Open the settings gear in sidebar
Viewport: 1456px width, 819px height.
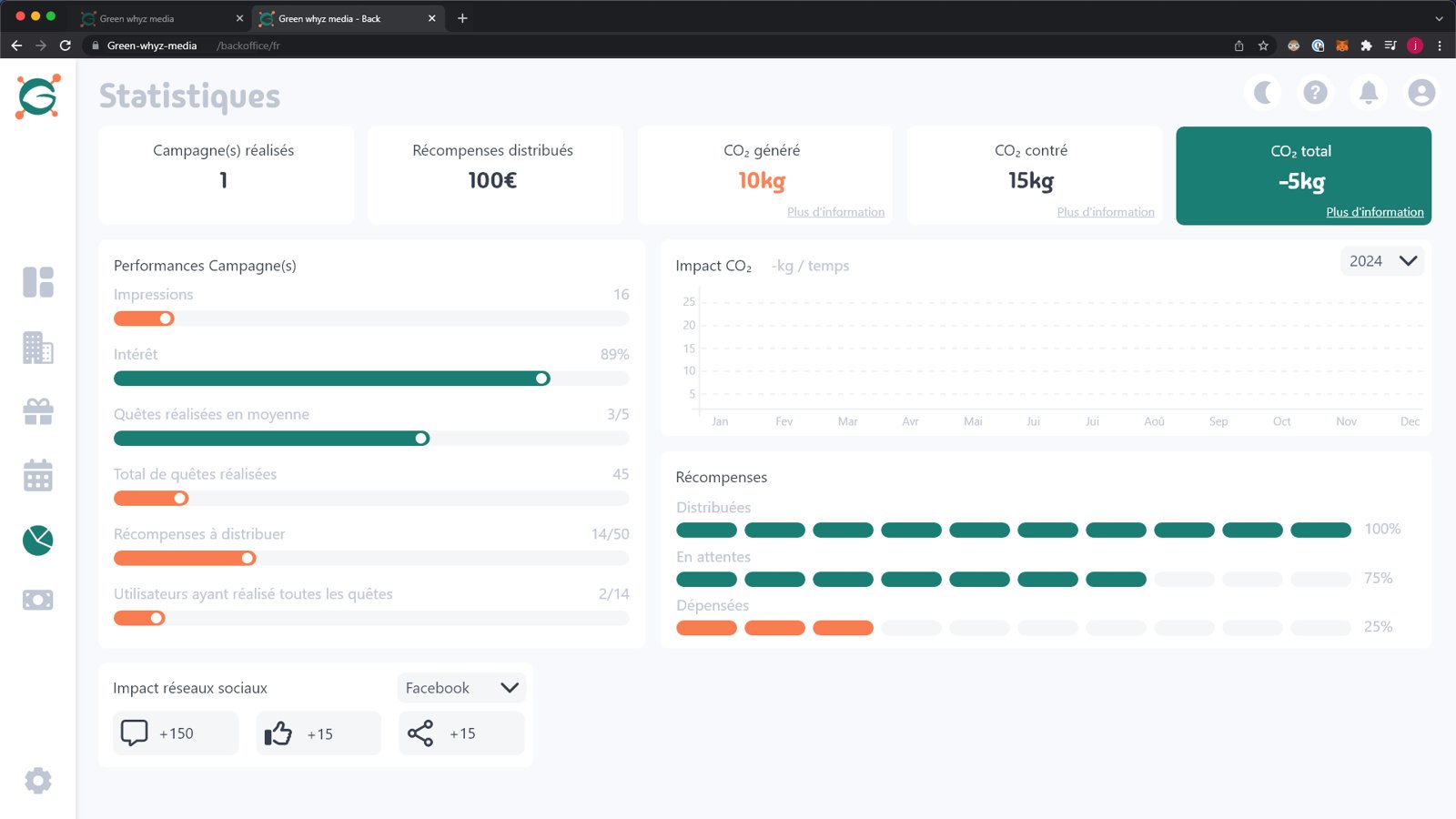click(38, 780)
